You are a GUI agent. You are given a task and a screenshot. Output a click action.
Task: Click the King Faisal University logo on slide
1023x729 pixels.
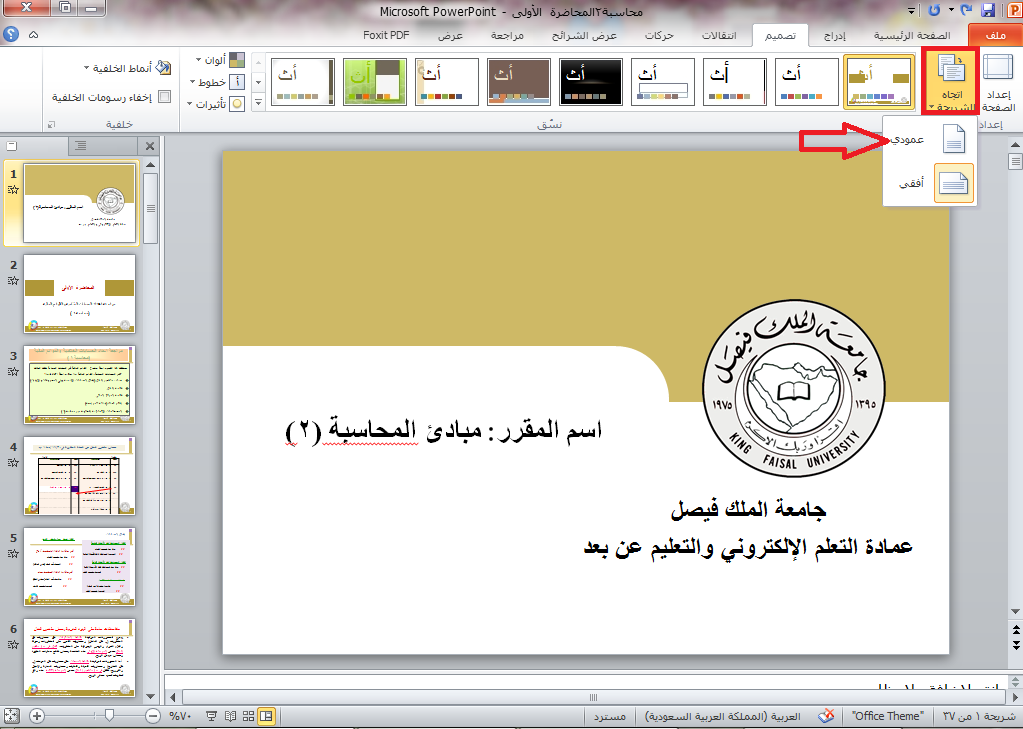[x=794, y=388]
